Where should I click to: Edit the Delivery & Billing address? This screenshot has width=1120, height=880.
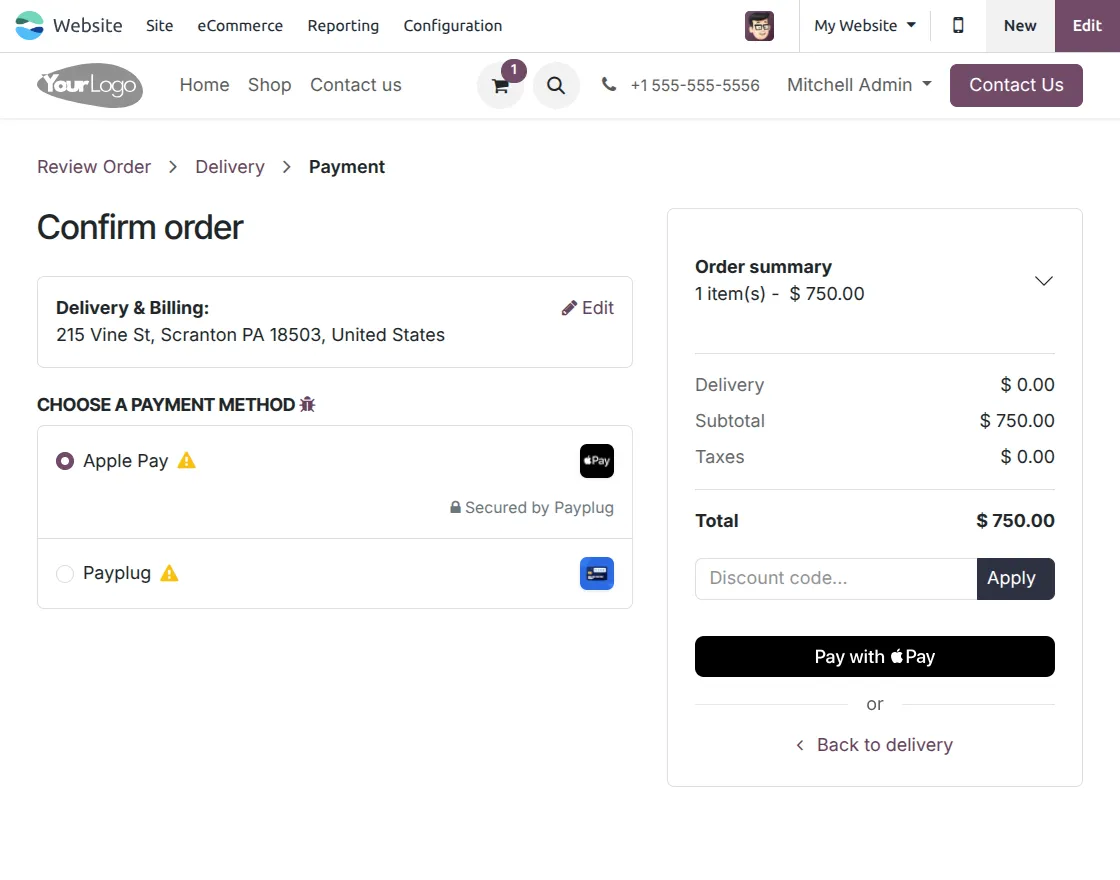point(588,308)
